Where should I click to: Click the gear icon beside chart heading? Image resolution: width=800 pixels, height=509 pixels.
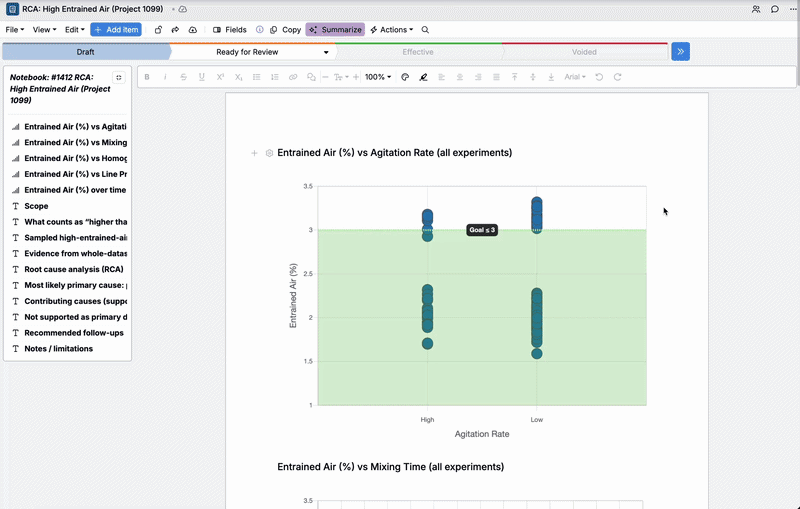[x=269, y=153]
